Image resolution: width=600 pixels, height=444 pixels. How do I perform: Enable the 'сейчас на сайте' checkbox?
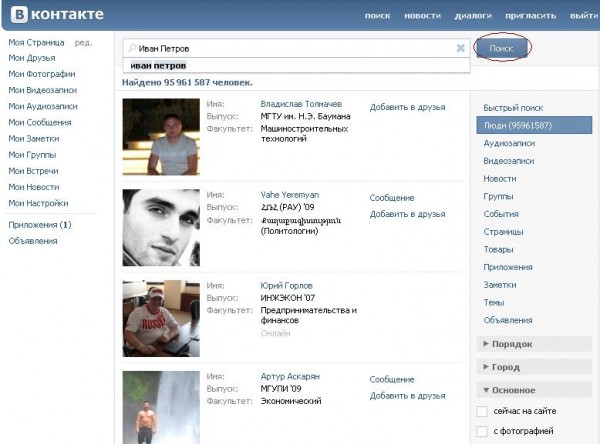pos(482,411)
